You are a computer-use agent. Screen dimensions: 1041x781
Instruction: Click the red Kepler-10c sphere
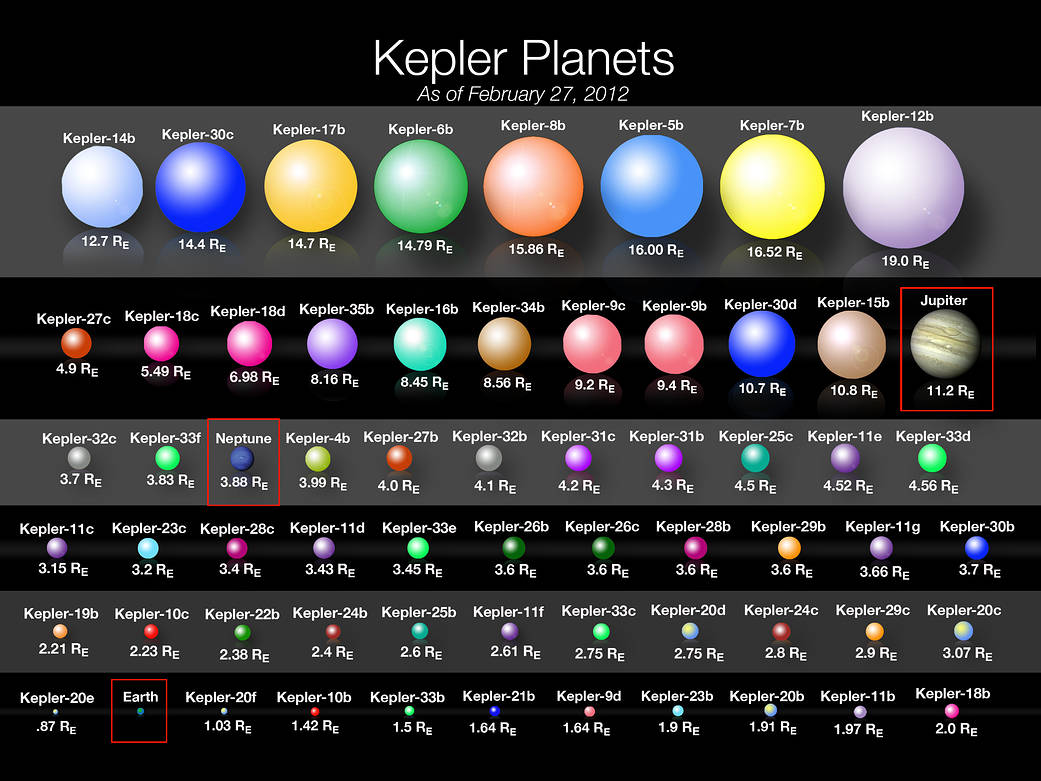click(x=151, y=631)
